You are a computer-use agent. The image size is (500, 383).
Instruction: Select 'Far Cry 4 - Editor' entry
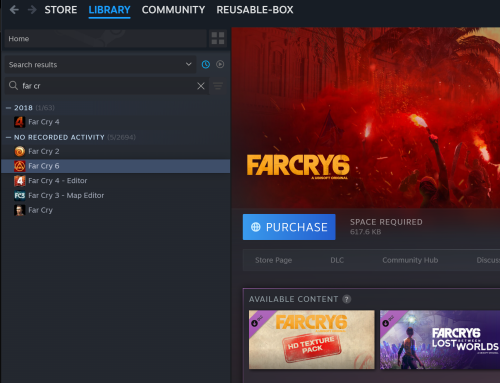[x=116, y=181]
